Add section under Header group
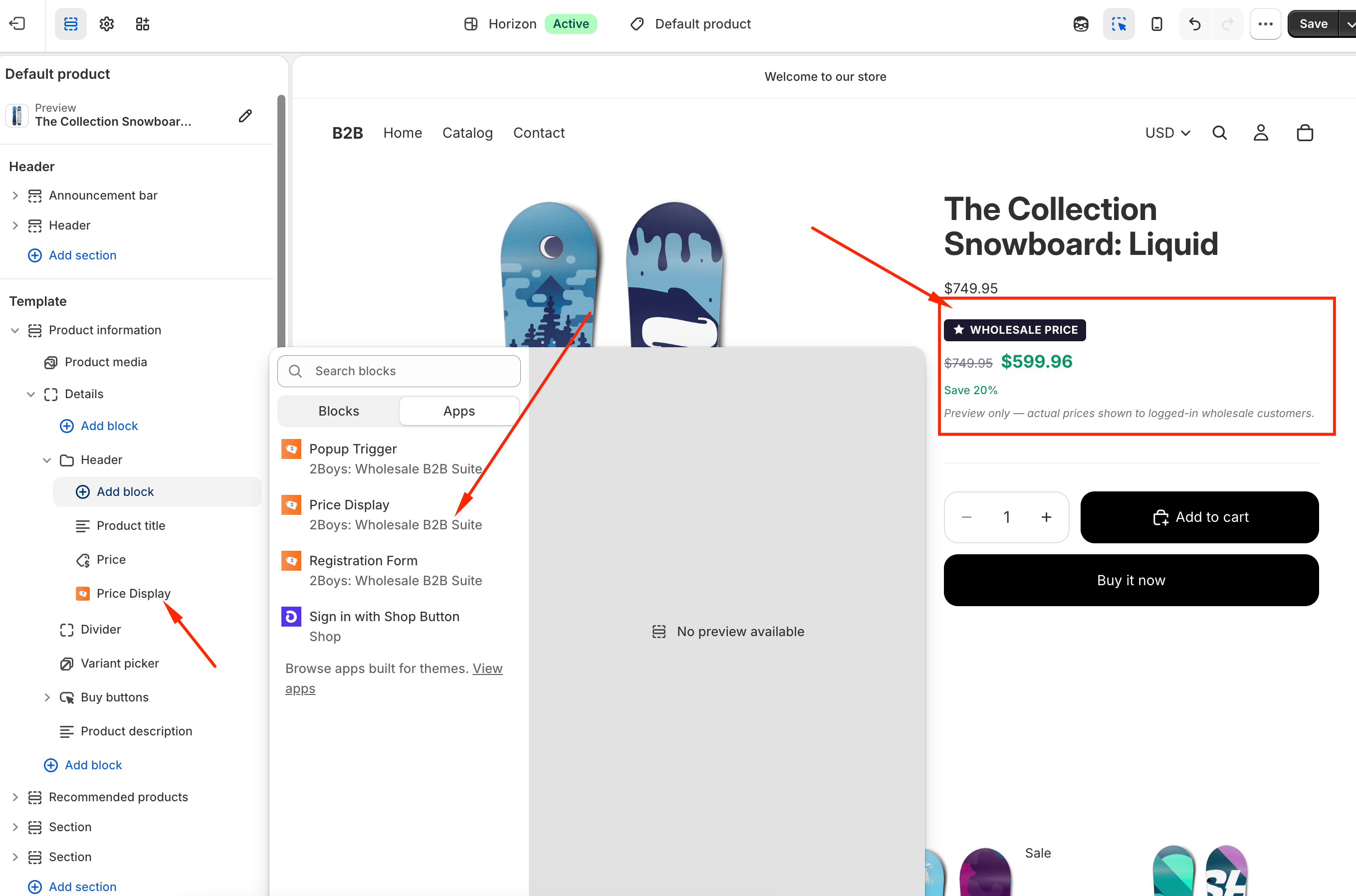This screenshot has height=896, width=1356. [72, 255]
